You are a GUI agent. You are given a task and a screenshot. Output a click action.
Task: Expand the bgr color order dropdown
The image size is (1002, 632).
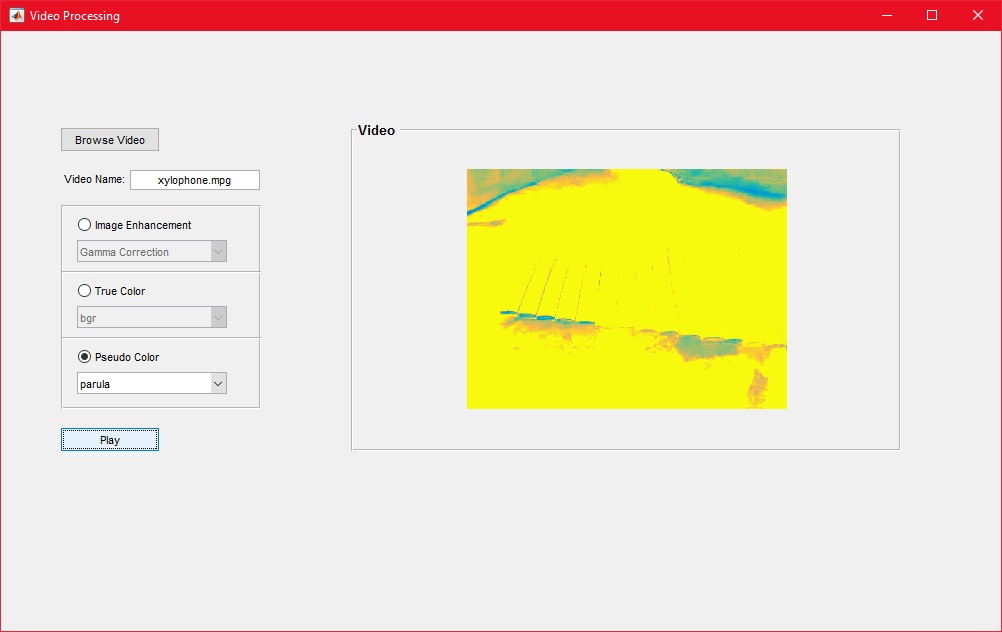pyautogui.click(x=152, y=318)
